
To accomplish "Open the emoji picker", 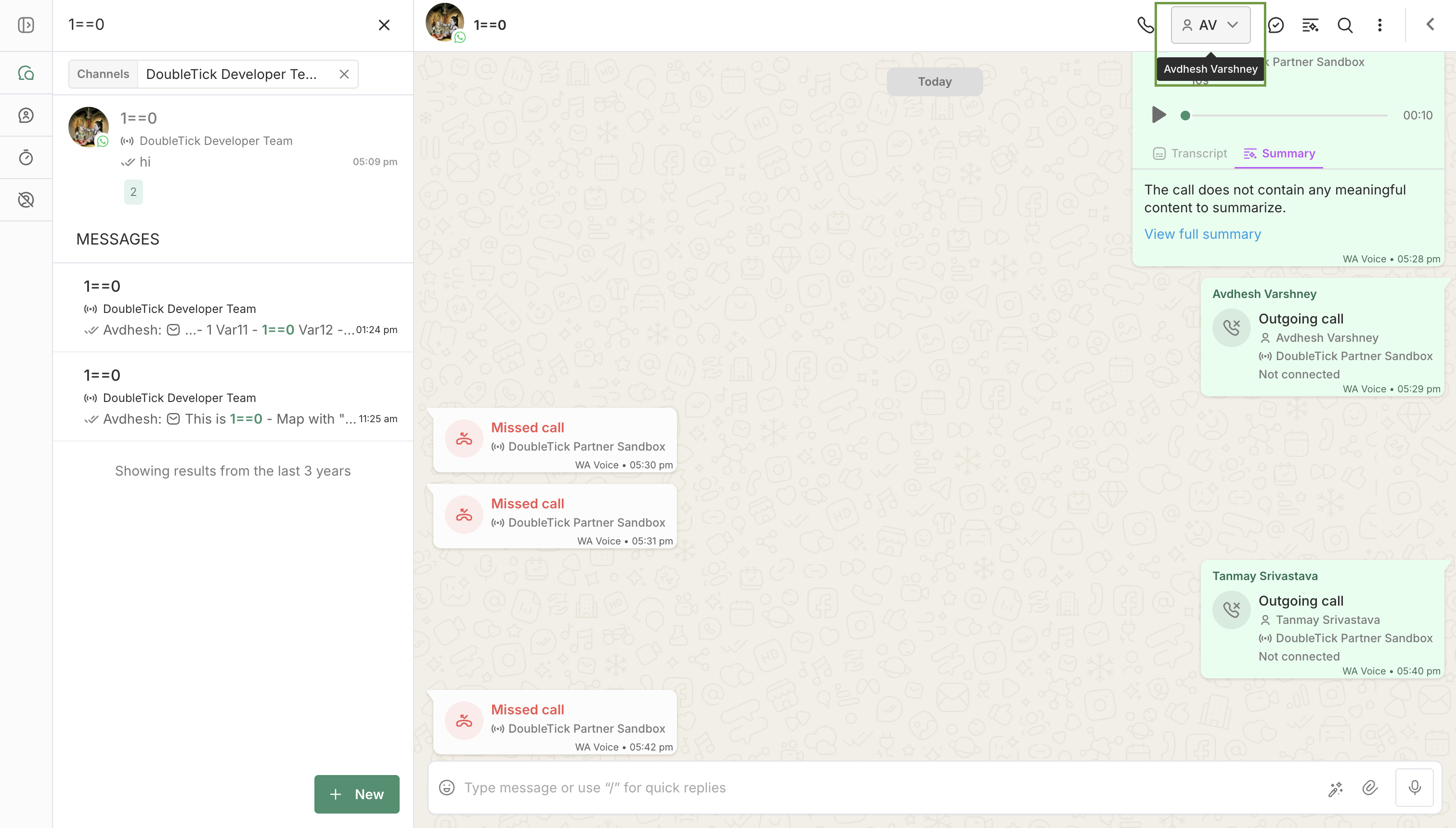I will click(x=447, y=788).
